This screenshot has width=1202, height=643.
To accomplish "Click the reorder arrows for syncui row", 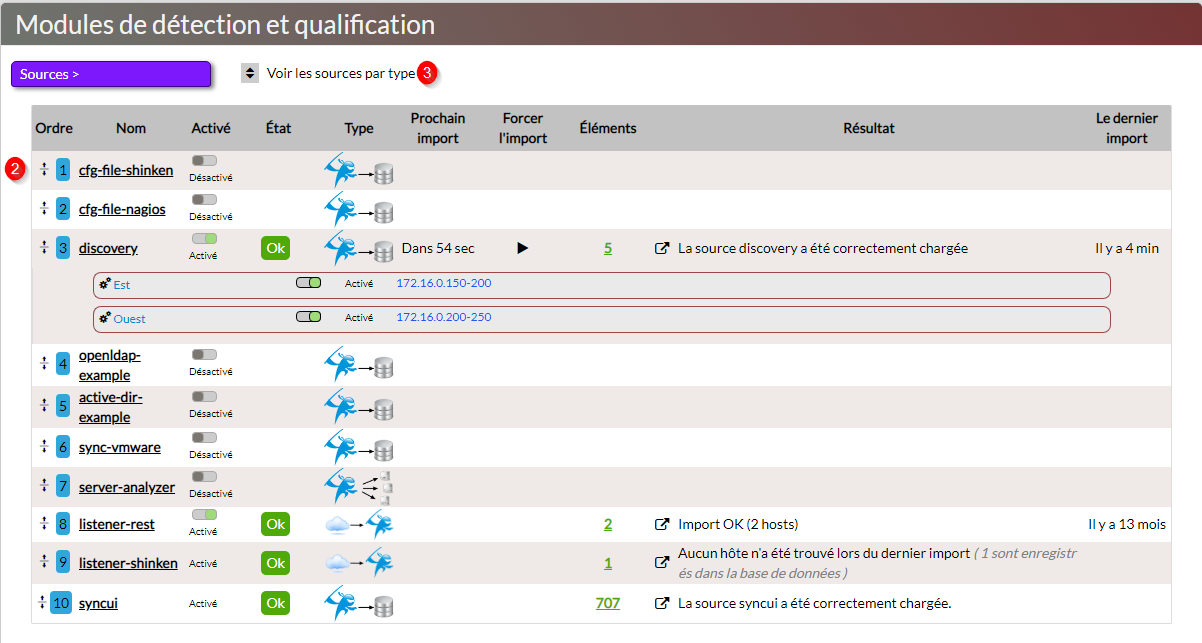I will click(x=41, y=603).
